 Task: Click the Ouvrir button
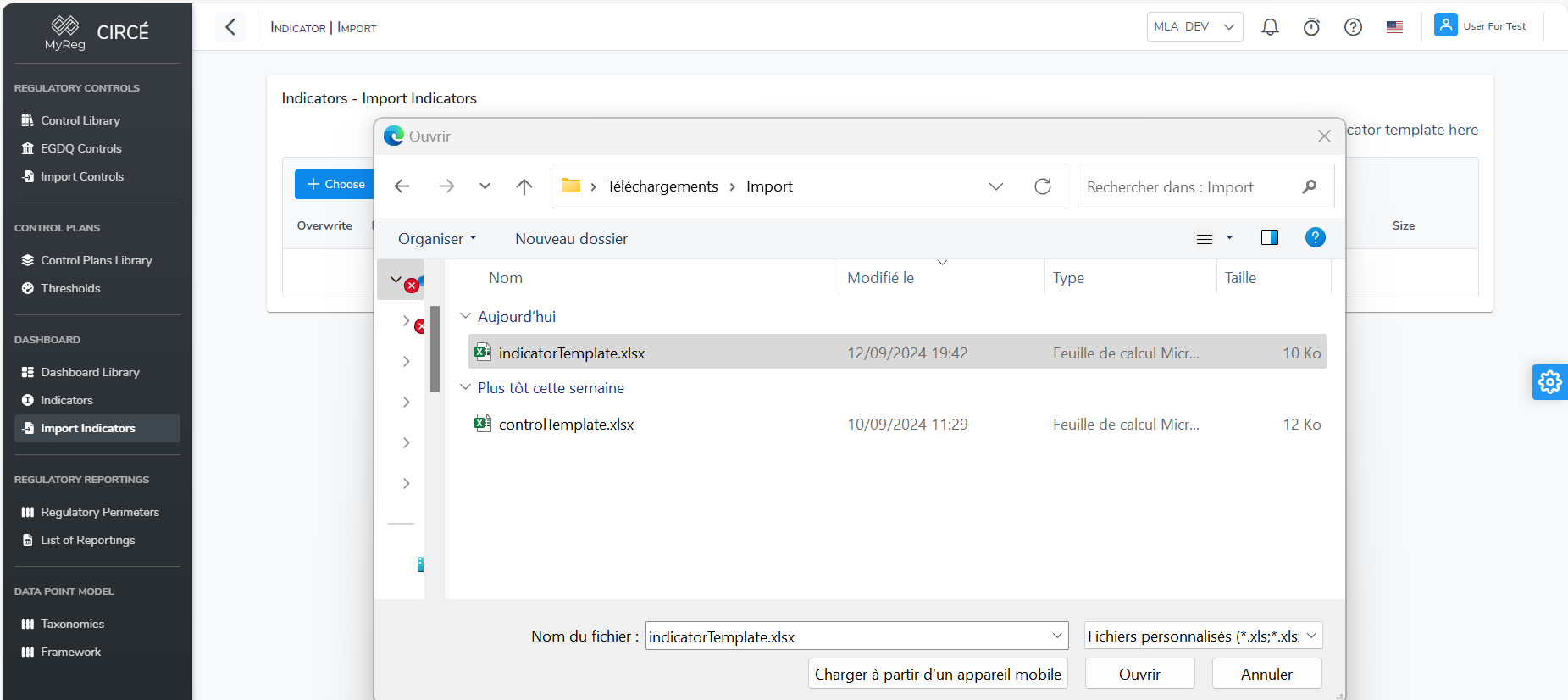[x=1140, y=674]
